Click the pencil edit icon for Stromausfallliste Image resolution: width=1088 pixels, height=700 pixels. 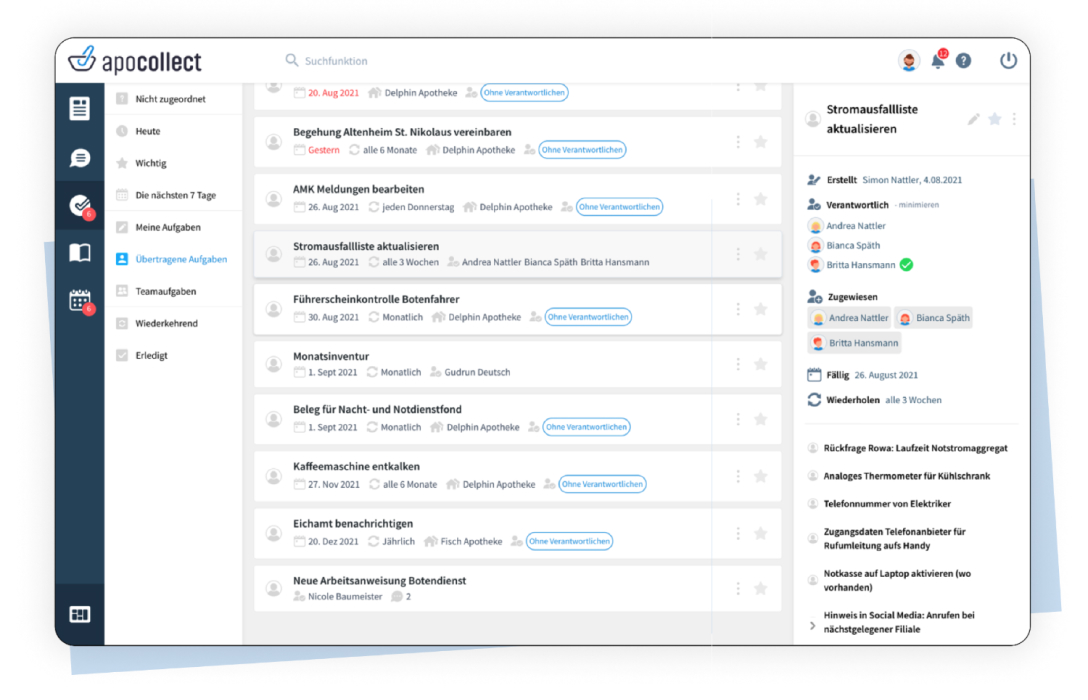coord(973,119)
